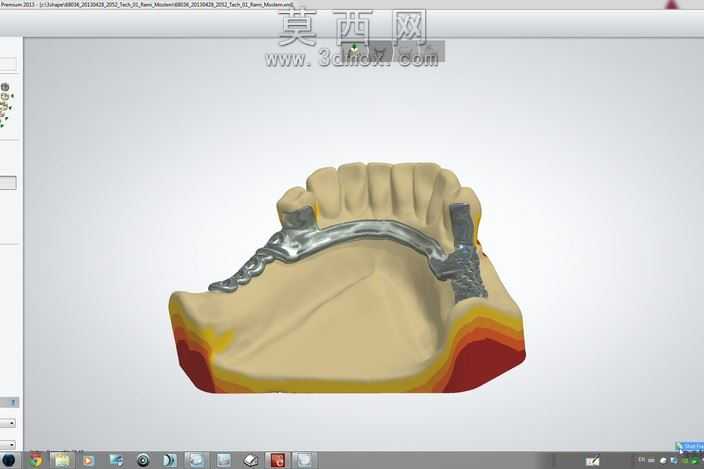Select the gray globe tree icon in left panel
Viewport: 704px width, 469px height.
point(5,88)
